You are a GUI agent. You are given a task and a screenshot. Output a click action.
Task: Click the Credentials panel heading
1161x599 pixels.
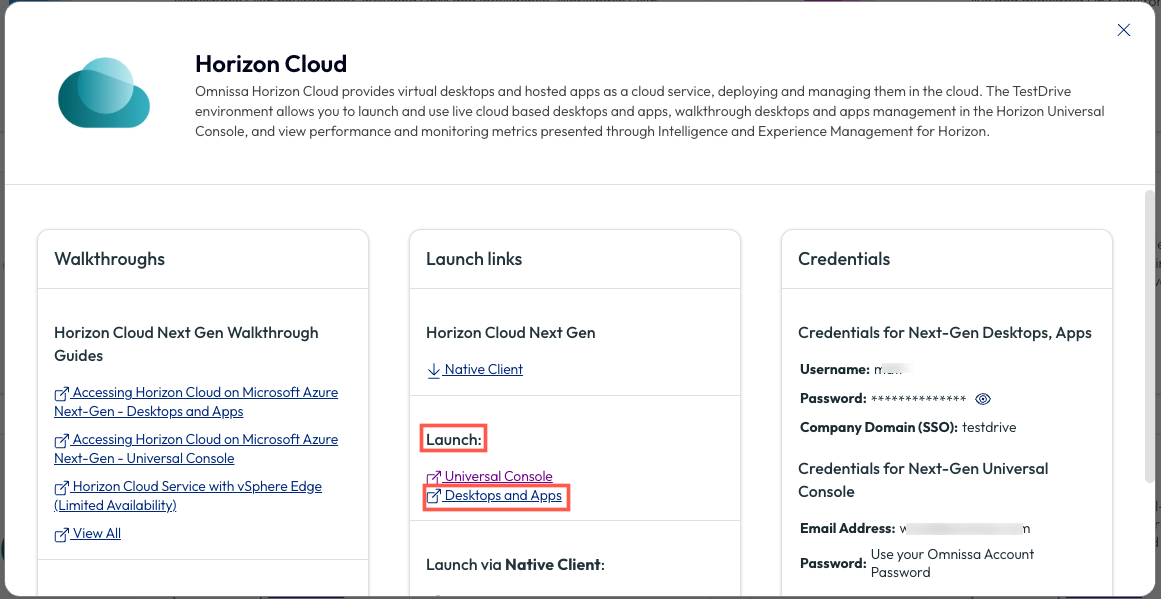pyautogui.click(x=844, y=259)
